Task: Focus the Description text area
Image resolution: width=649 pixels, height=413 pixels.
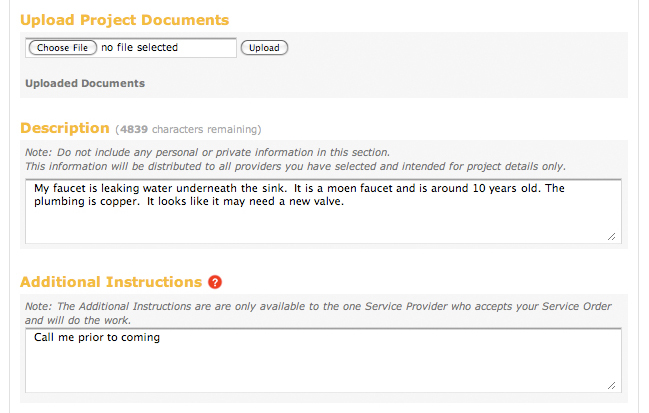Action: [323, 211]
